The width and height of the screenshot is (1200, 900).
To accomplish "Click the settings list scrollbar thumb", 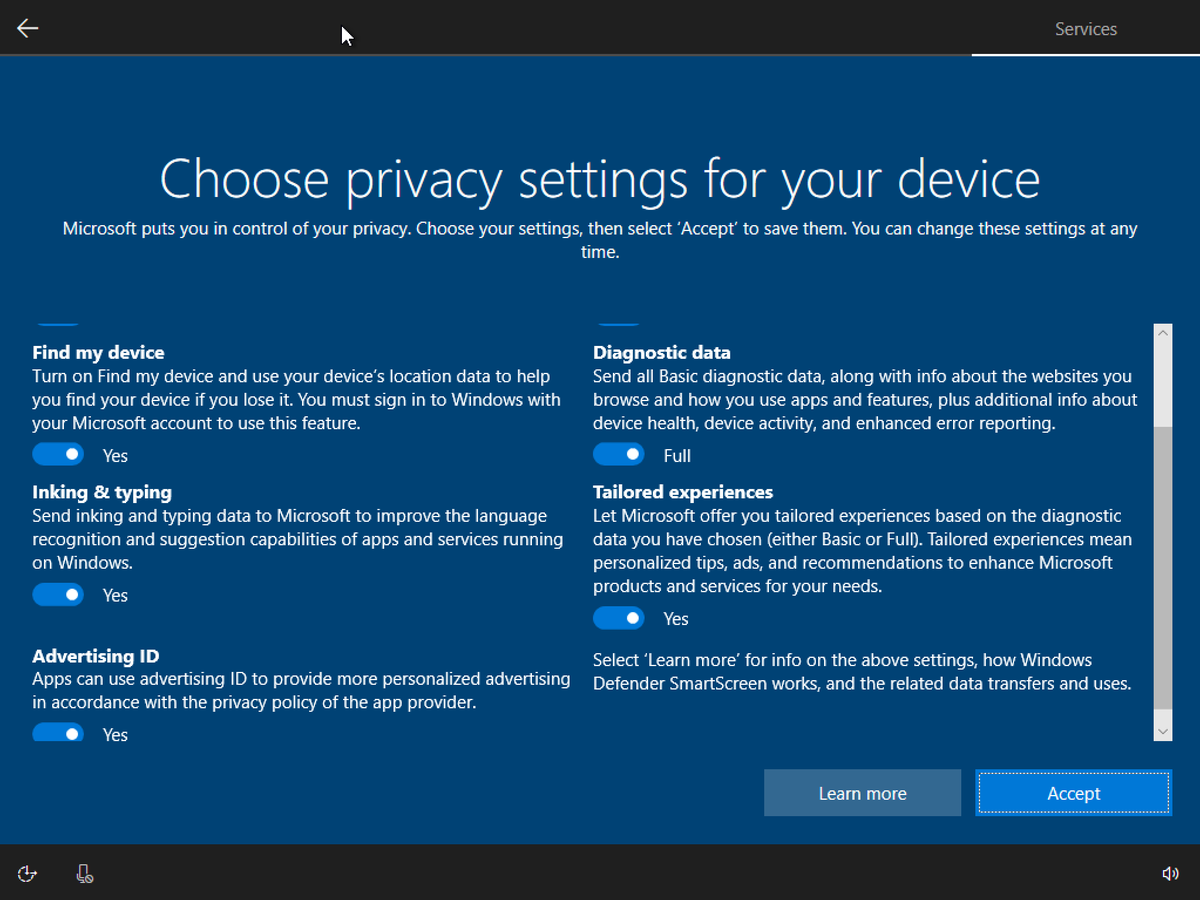I will [x=1162, y=567].
